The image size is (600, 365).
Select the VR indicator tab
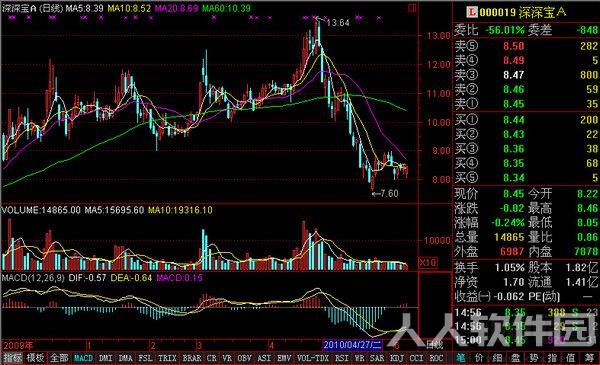pyautogui.click(x=227, y=358)
